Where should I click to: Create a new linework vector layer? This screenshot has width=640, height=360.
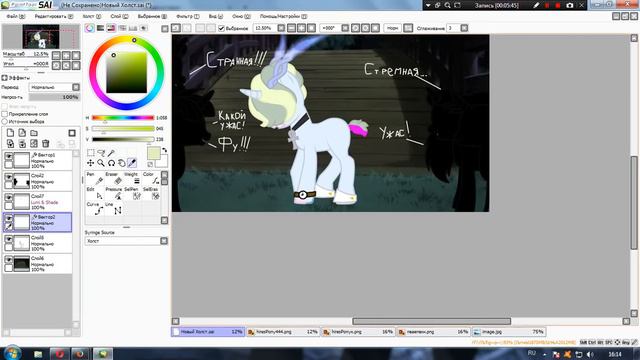[22, 133]
